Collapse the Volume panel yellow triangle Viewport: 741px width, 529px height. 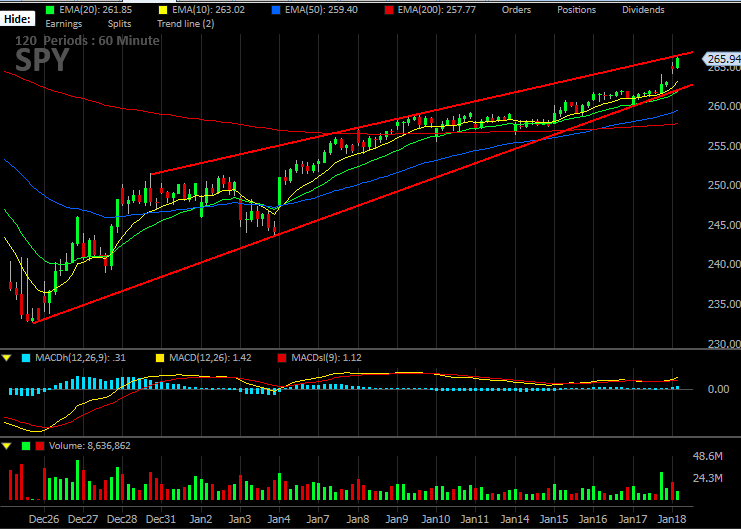tap(7, 446)
